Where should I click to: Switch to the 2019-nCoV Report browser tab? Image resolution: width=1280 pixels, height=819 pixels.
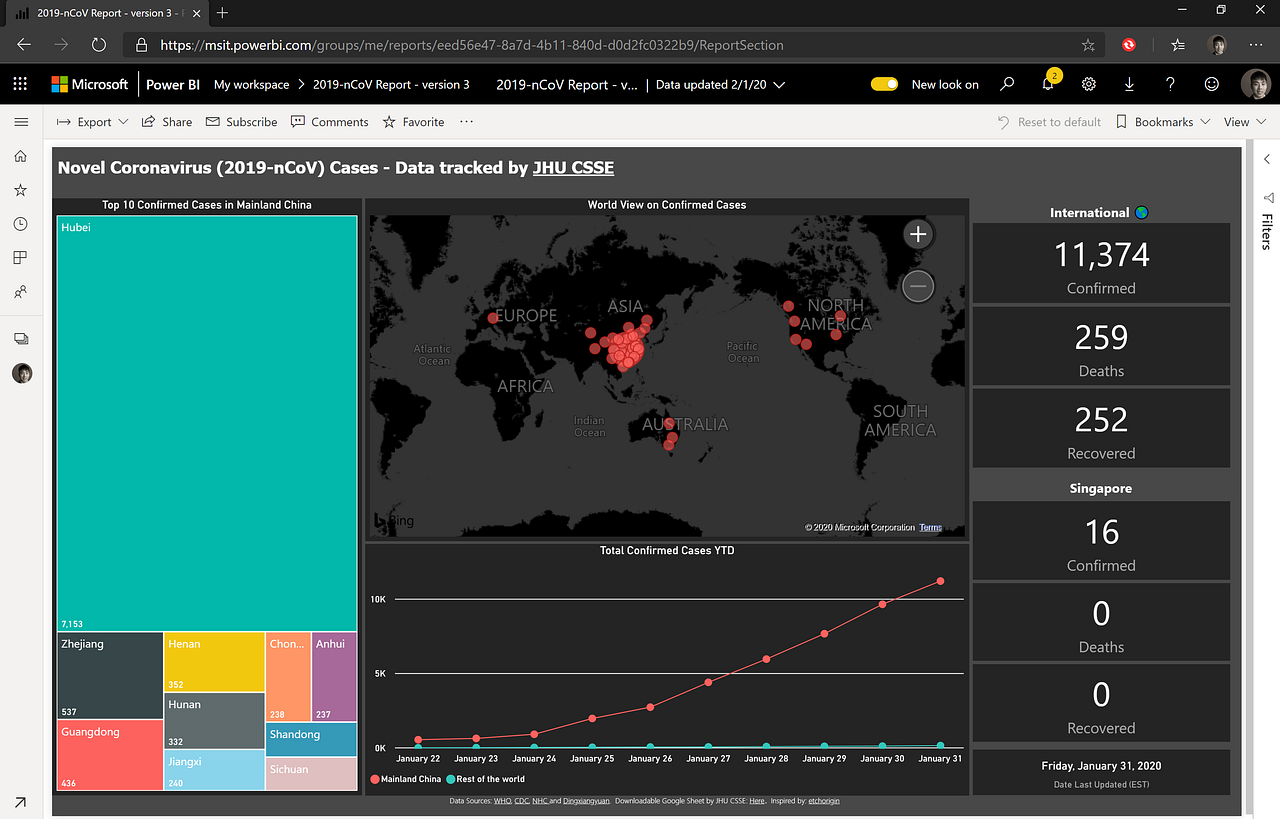[x=100, y=14]
